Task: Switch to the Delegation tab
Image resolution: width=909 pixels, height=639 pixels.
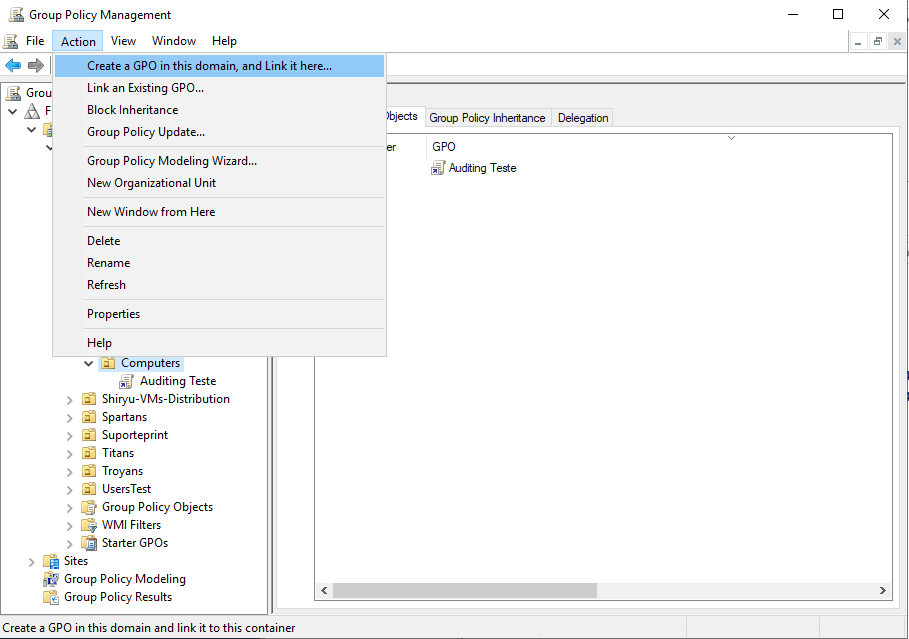Action: (x=582, y=118)
